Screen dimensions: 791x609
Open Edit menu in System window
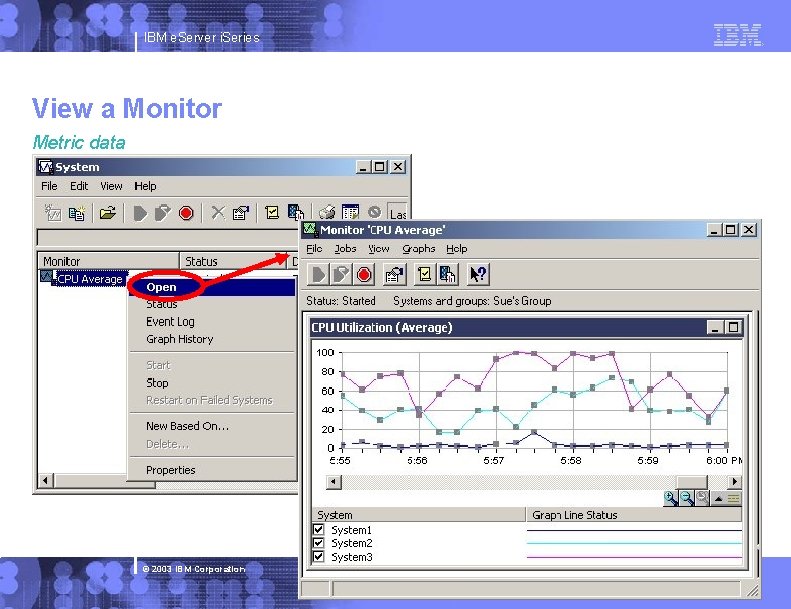[79, 186]
